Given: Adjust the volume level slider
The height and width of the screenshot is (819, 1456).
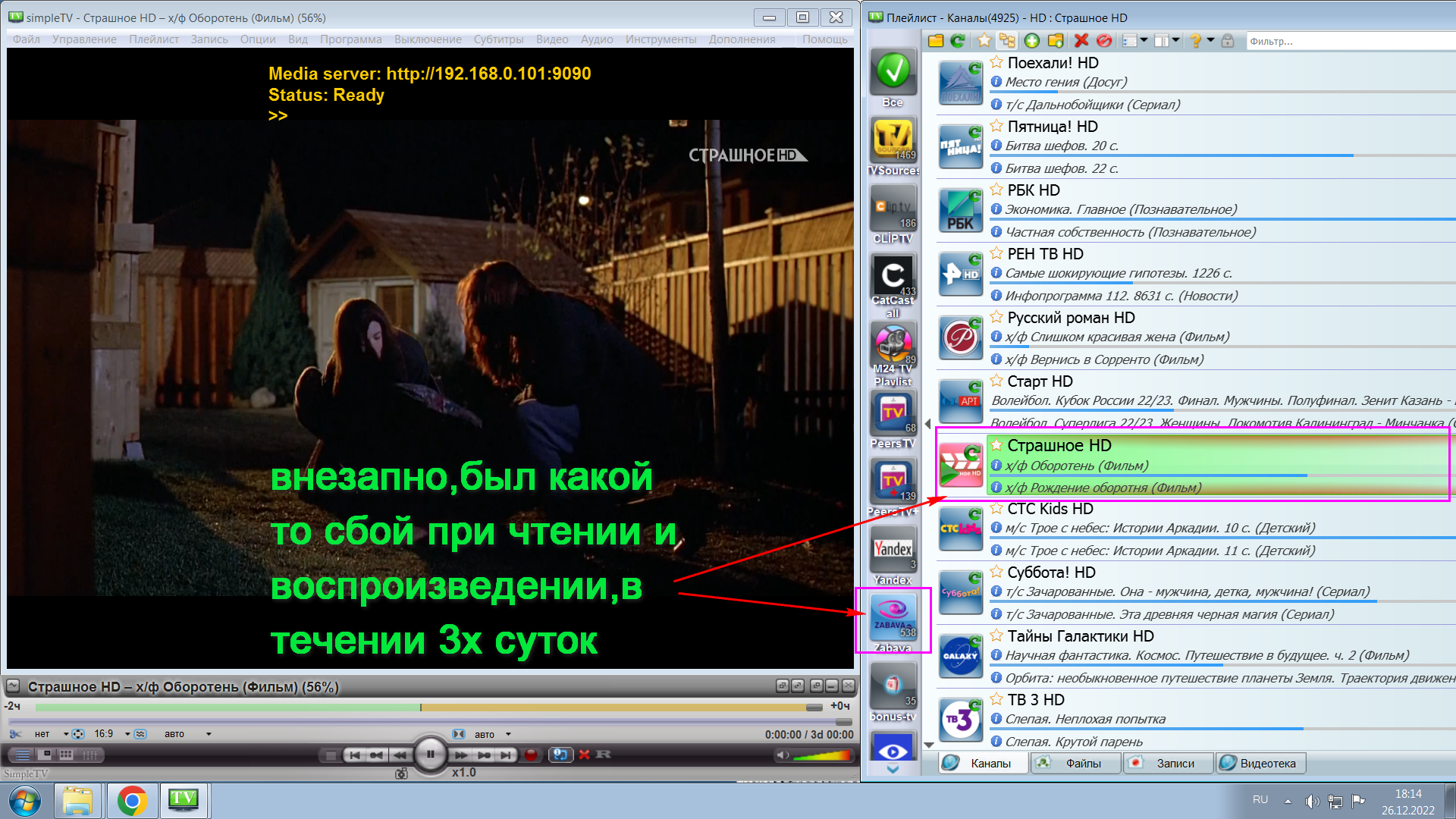Looking at the screenshot, I should coord(821,755).
